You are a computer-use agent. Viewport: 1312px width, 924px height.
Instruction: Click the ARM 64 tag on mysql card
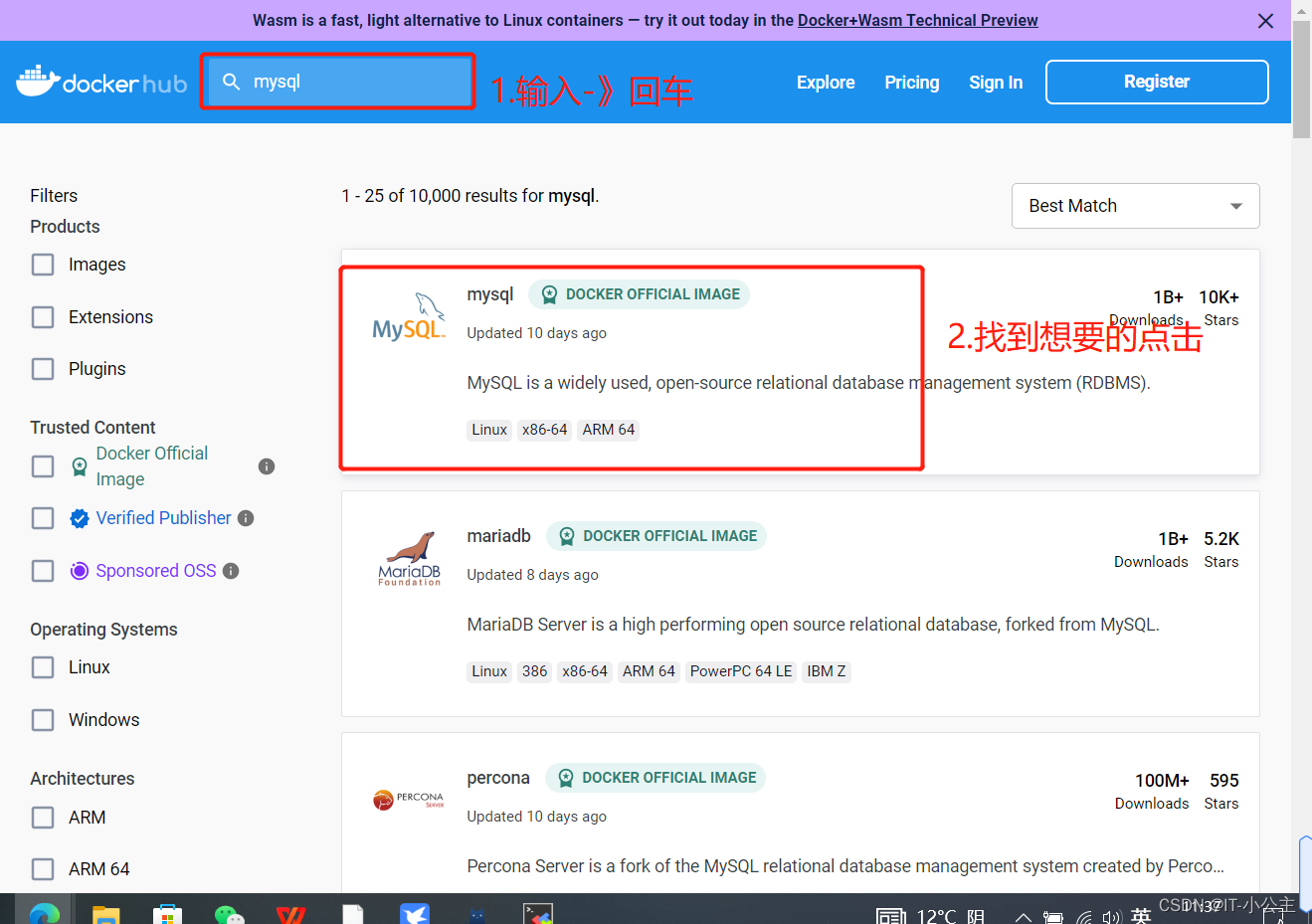pos(609,430)
